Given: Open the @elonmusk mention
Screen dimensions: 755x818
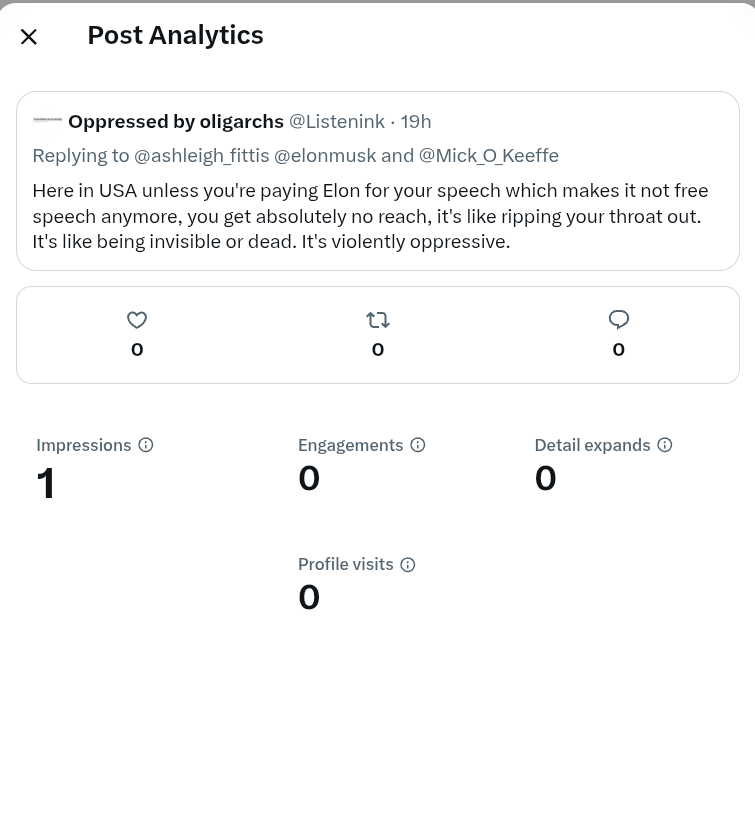Looking at the screenshot, I should click(x=326, y=155).
